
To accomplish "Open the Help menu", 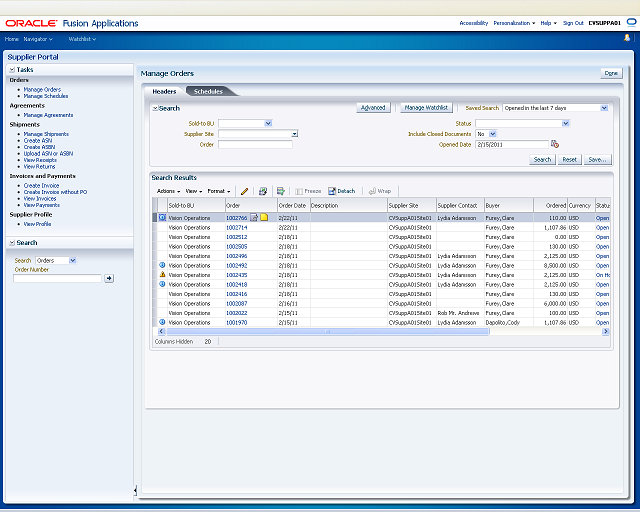I will click(x=549, y=23).
